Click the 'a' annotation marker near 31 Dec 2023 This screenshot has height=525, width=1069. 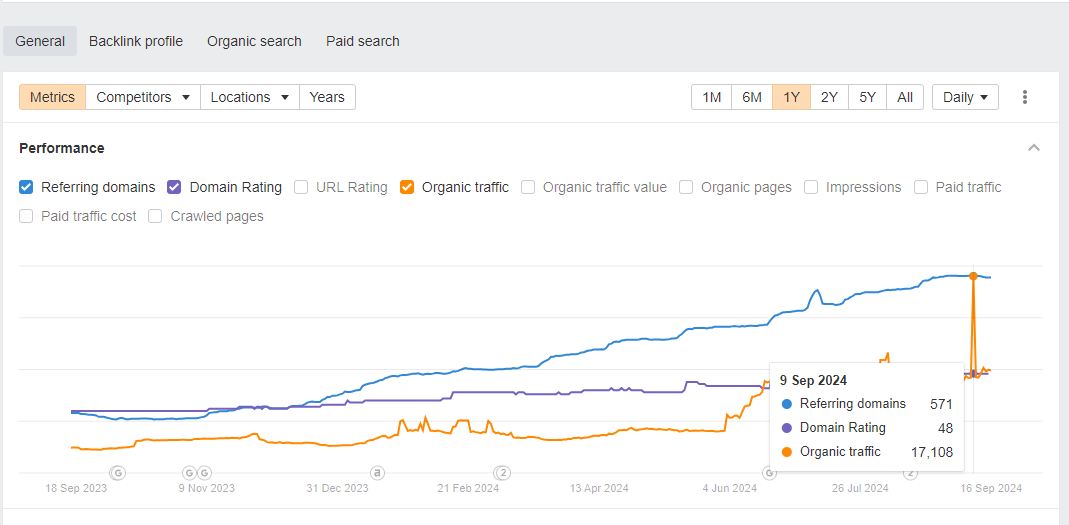[377, 472]
